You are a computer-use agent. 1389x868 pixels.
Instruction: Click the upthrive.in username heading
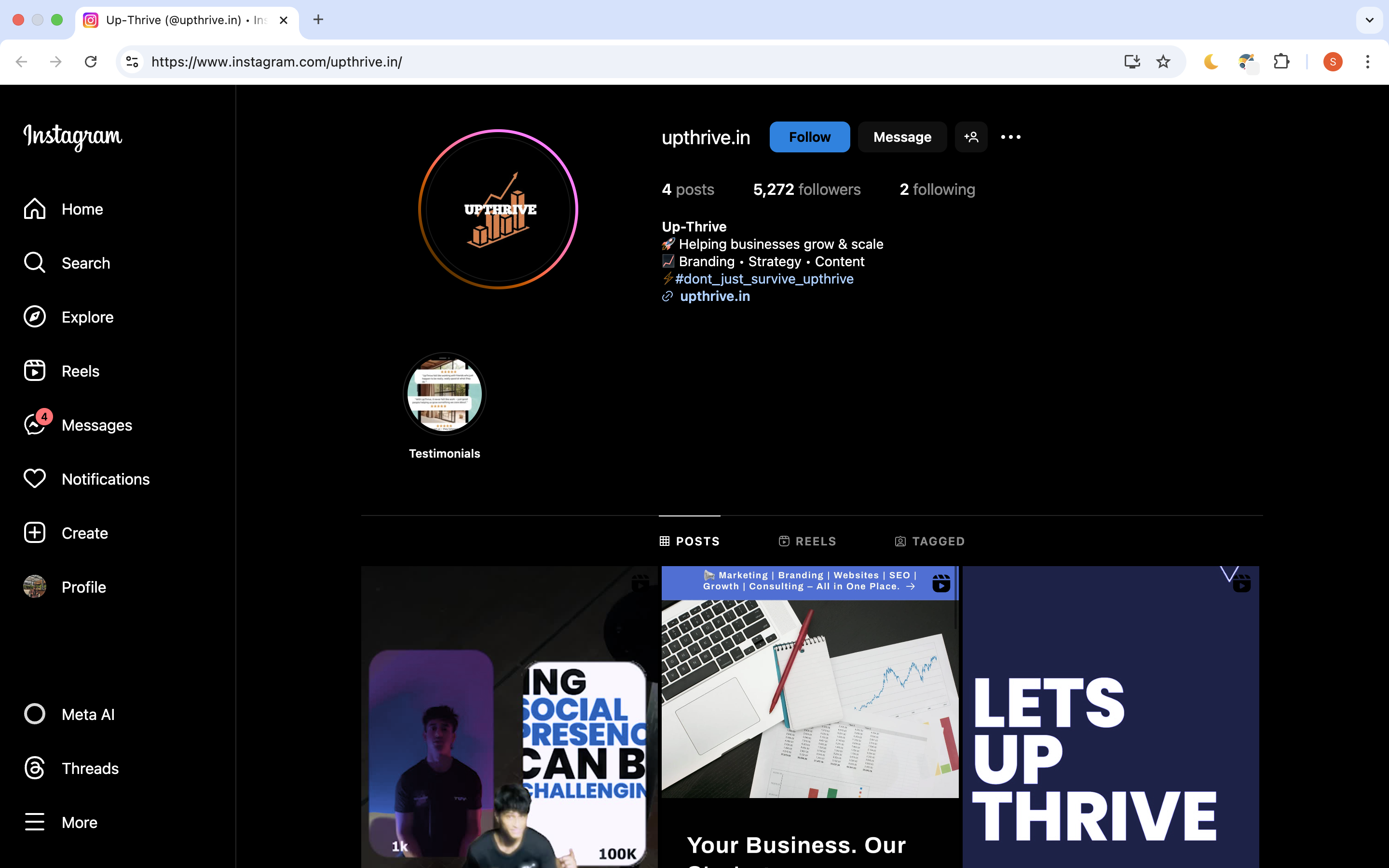click(706, 137)
